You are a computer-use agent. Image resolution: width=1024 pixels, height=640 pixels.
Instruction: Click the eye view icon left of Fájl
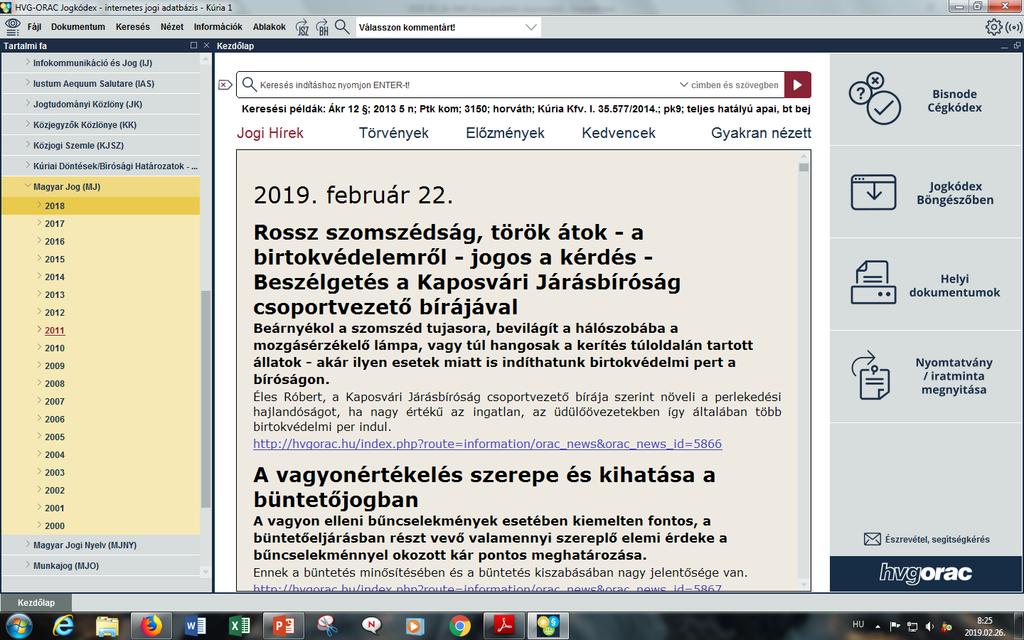12,27
